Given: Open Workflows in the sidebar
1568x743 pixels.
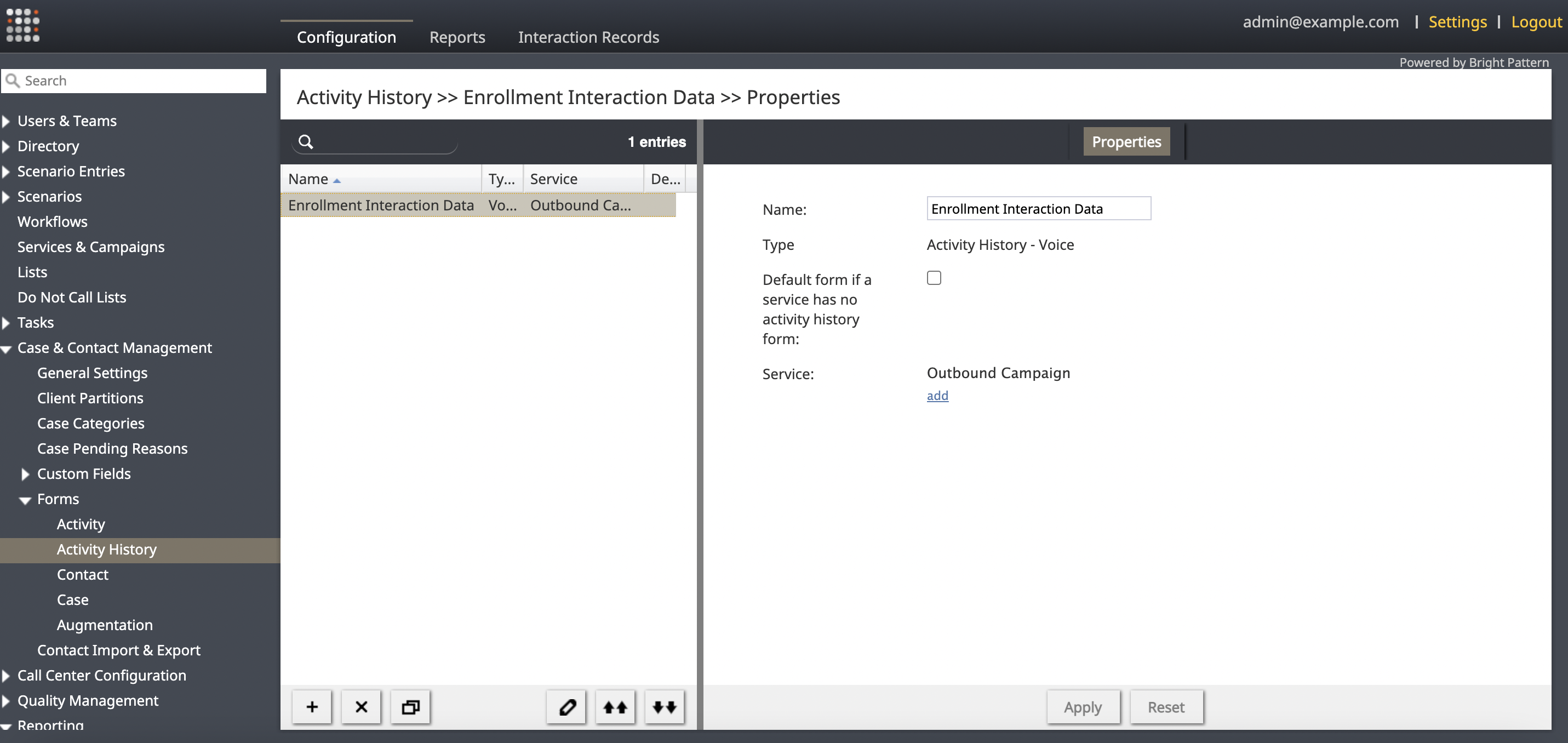Looking at the screenshot, I should [x=53, y=222].
